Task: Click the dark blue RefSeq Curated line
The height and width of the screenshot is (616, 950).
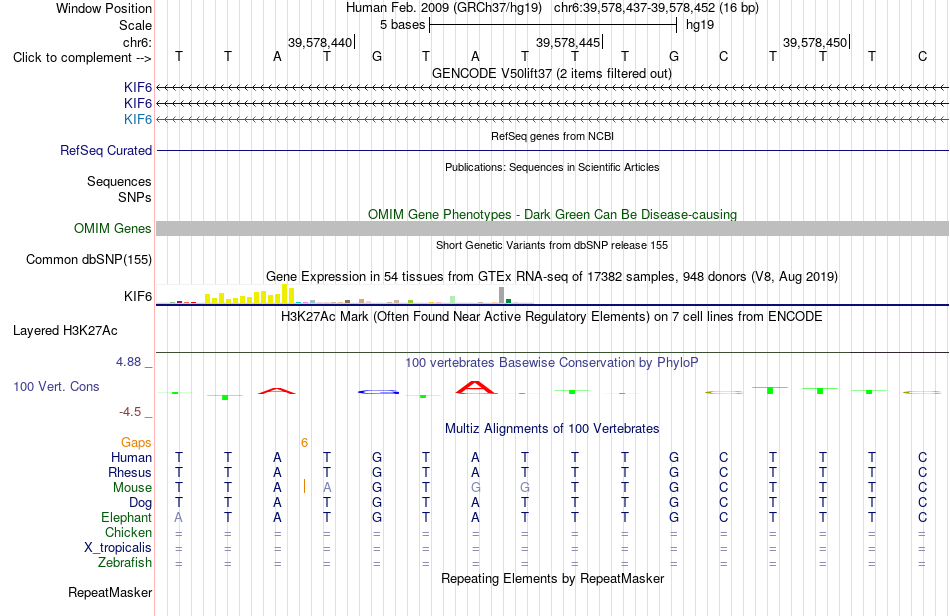Action: pos(552,150)
